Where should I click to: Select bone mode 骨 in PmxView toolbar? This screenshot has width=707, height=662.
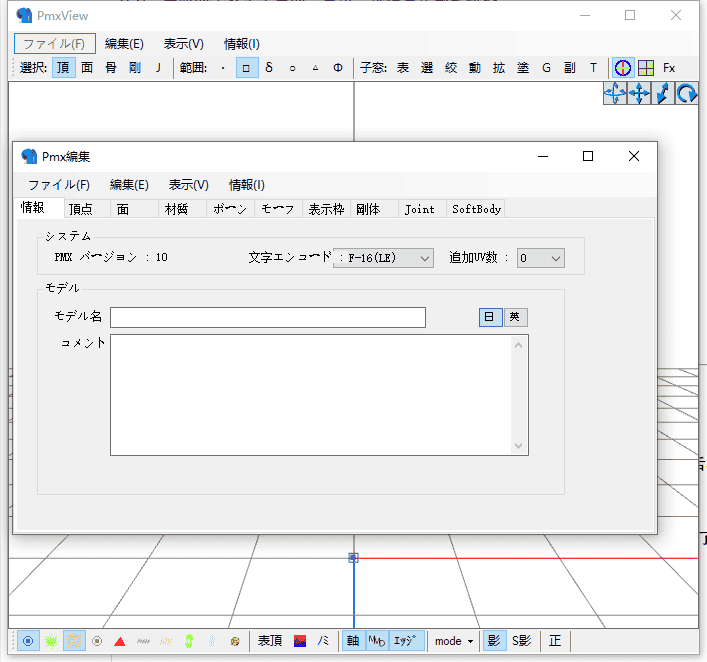click(111, 68)
